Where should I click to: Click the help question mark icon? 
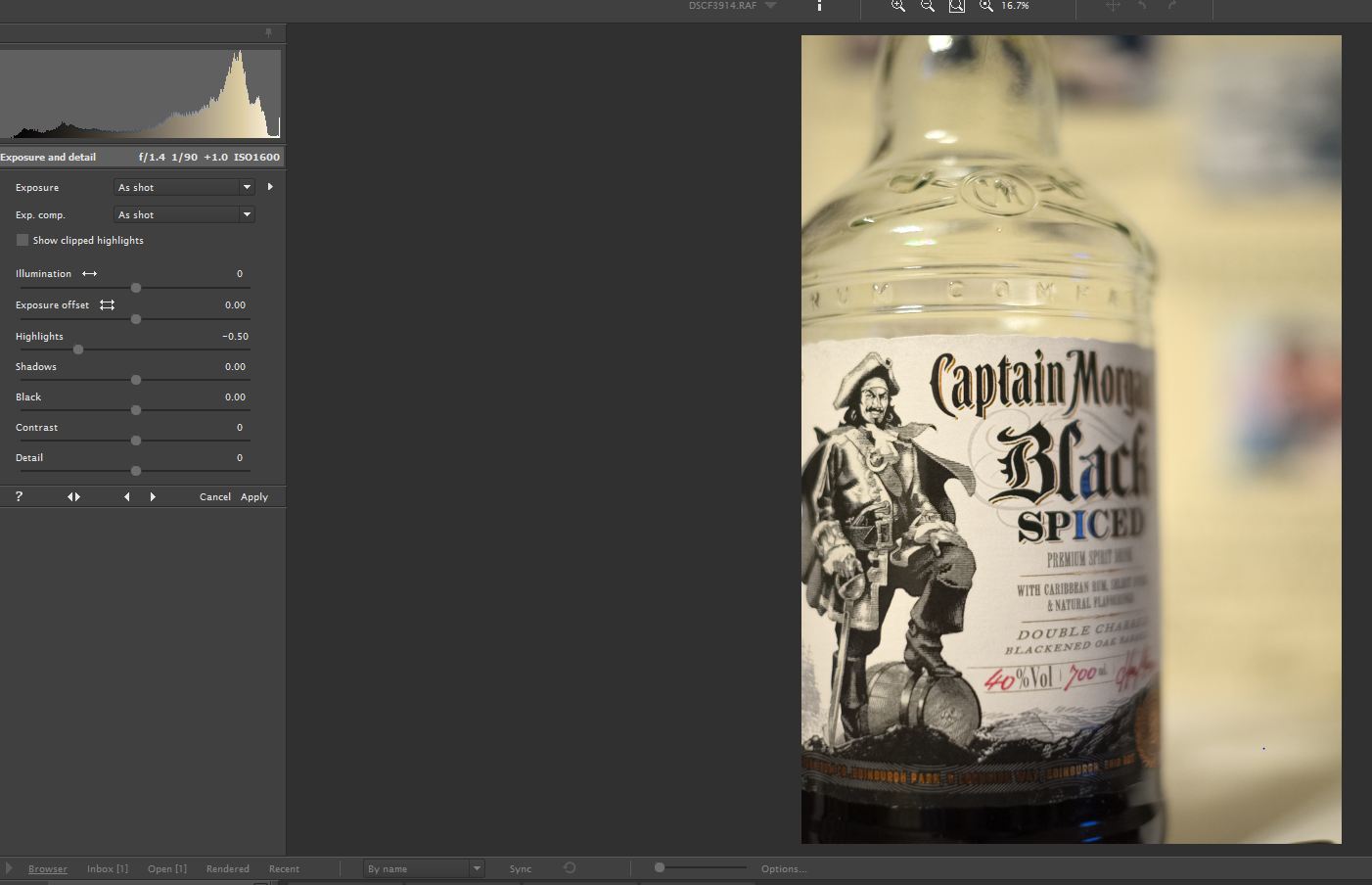19,496
